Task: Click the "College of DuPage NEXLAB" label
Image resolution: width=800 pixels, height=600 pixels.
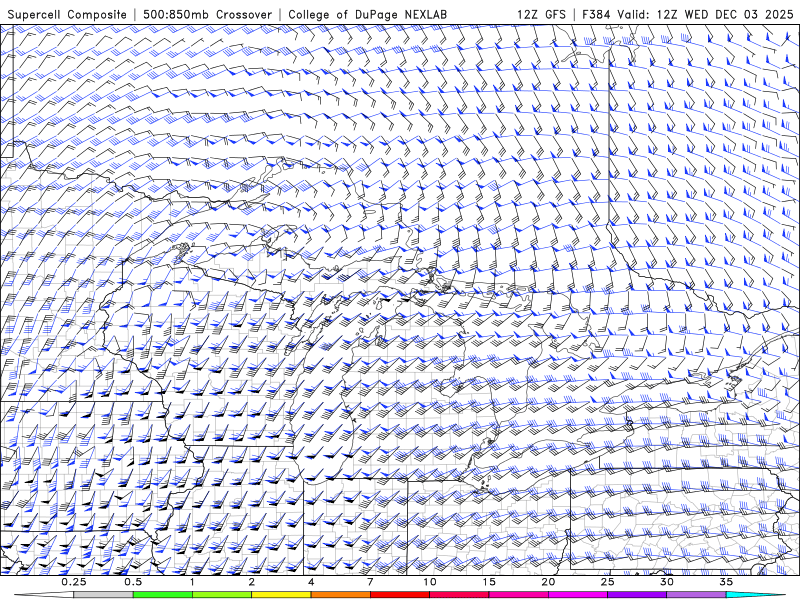Action: (x=367, y=14)
